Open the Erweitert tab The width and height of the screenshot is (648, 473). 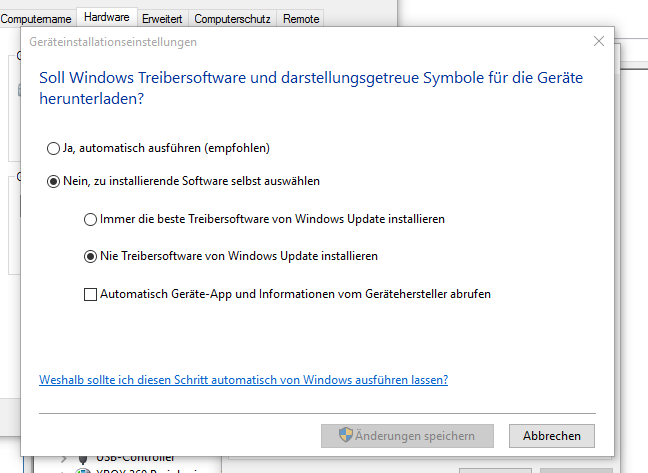[x=162, y=19]
